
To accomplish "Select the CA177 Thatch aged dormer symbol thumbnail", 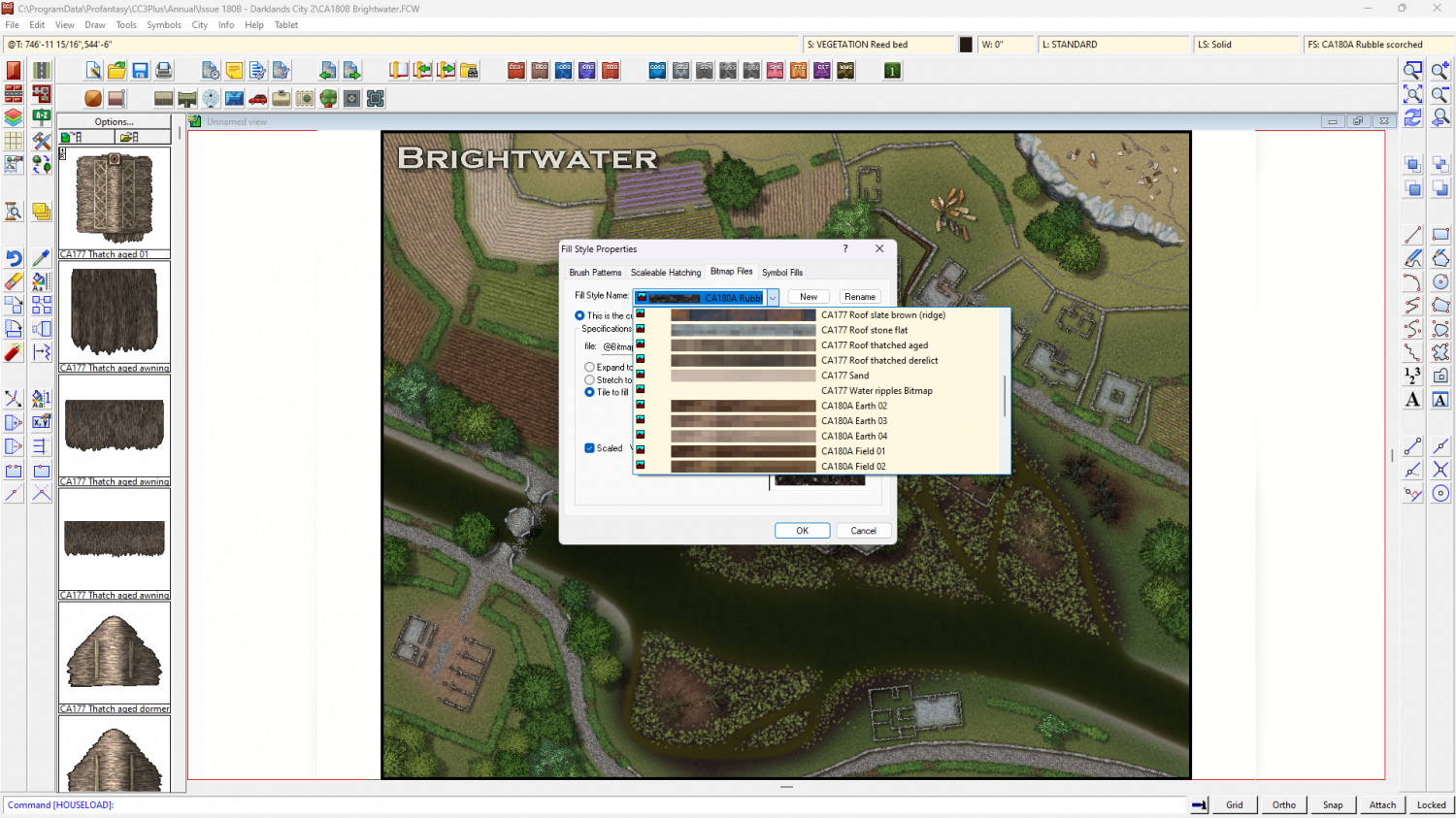I will (x=115, y=658).
